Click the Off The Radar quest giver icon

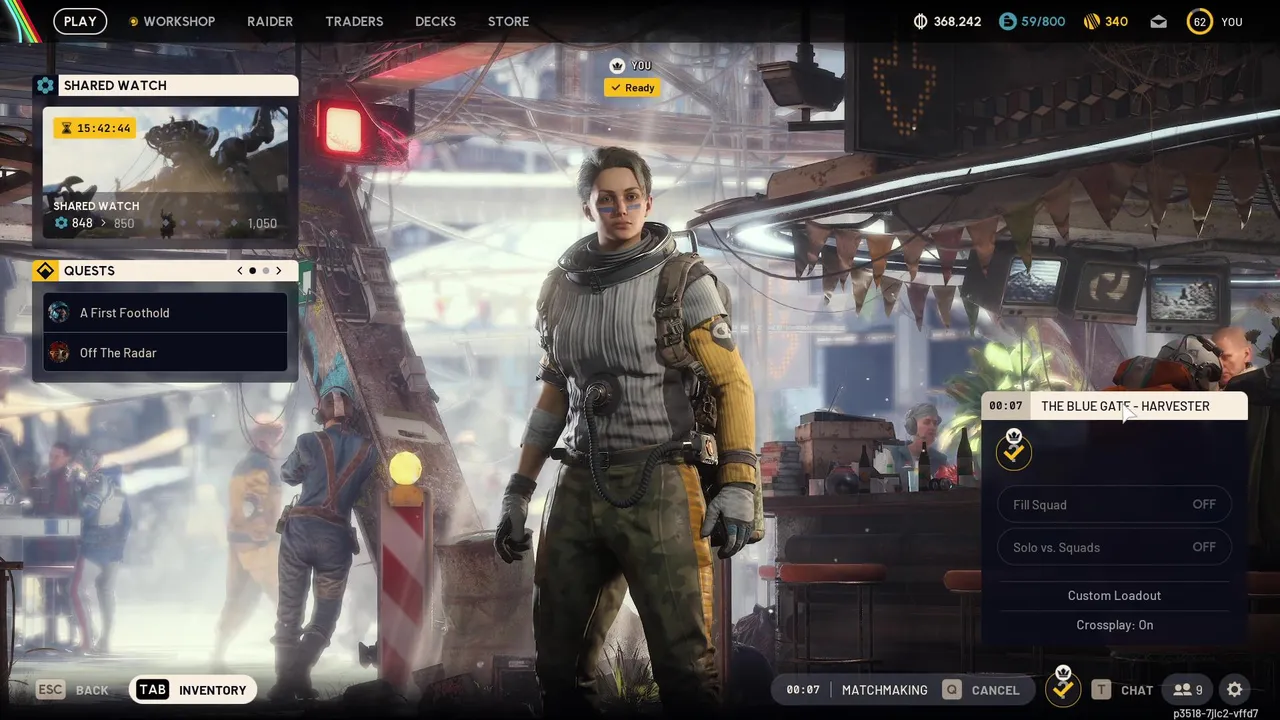pos(59,352)
